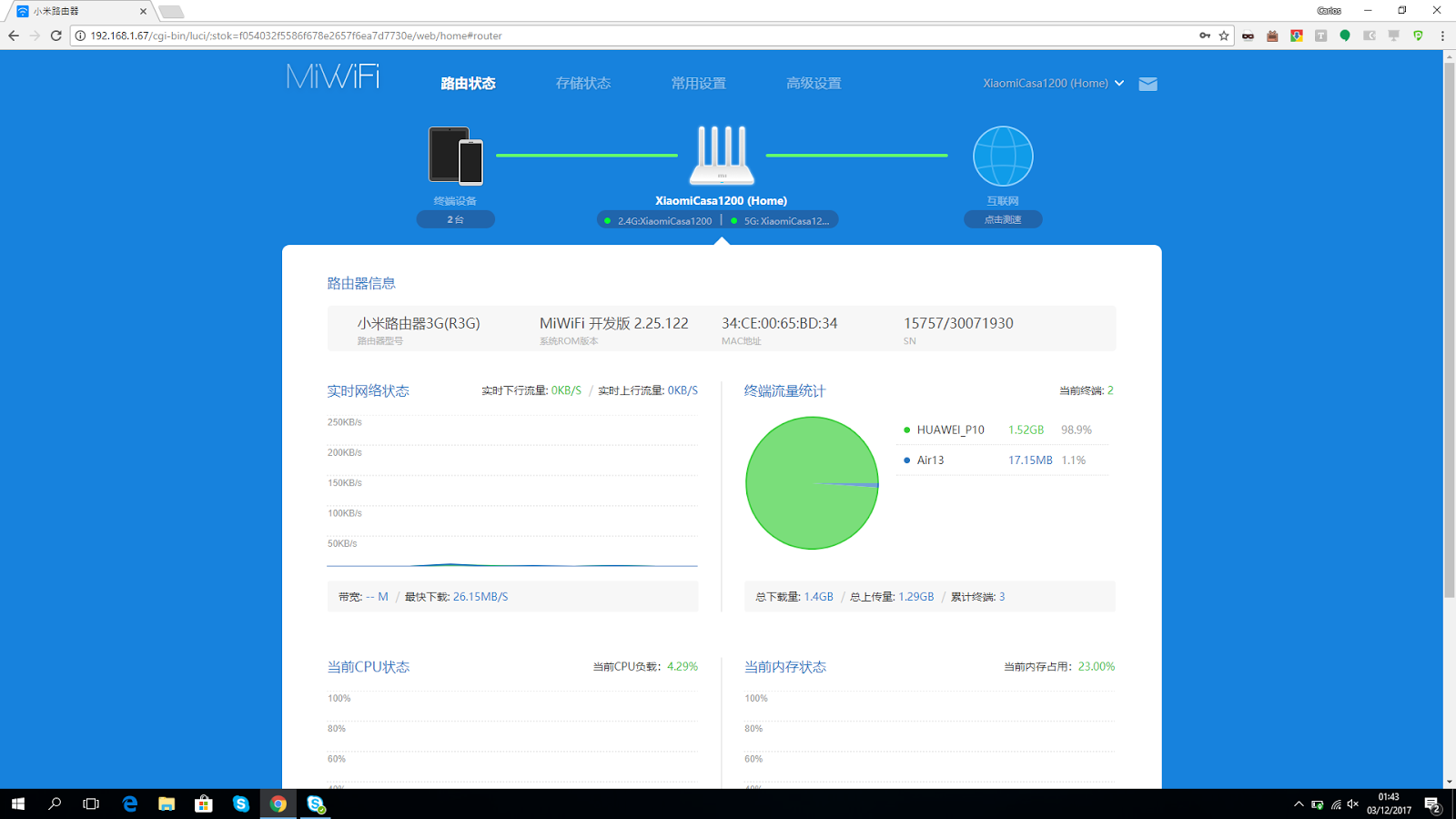The height and width of the screenshot is (819, 1456).
Task: Click the green Hangouts extension icon
Action: coord(1345,35)
